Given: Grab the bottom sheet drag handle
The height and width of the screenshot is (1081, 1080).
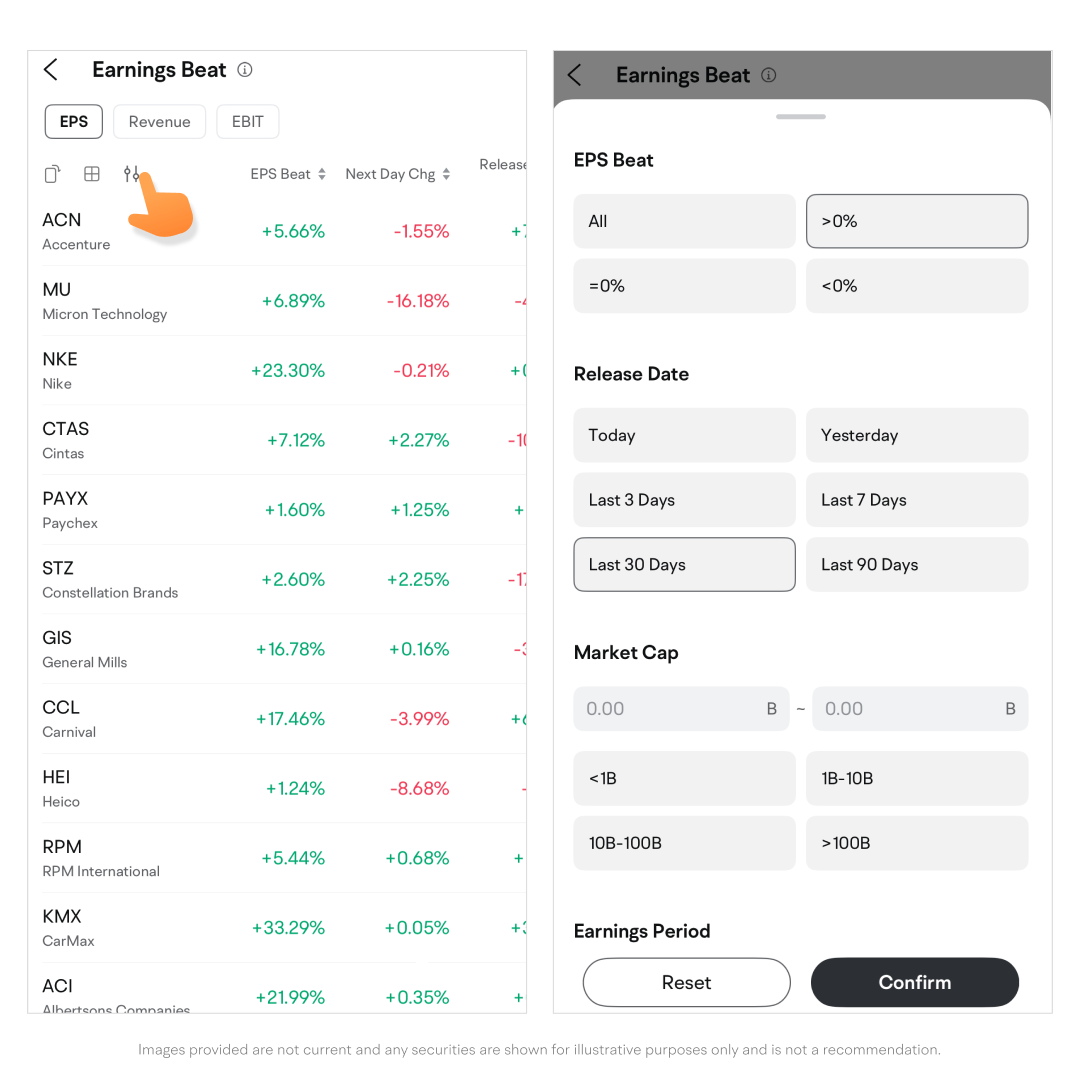Looking at the screenshot, I should click(801, 117).
